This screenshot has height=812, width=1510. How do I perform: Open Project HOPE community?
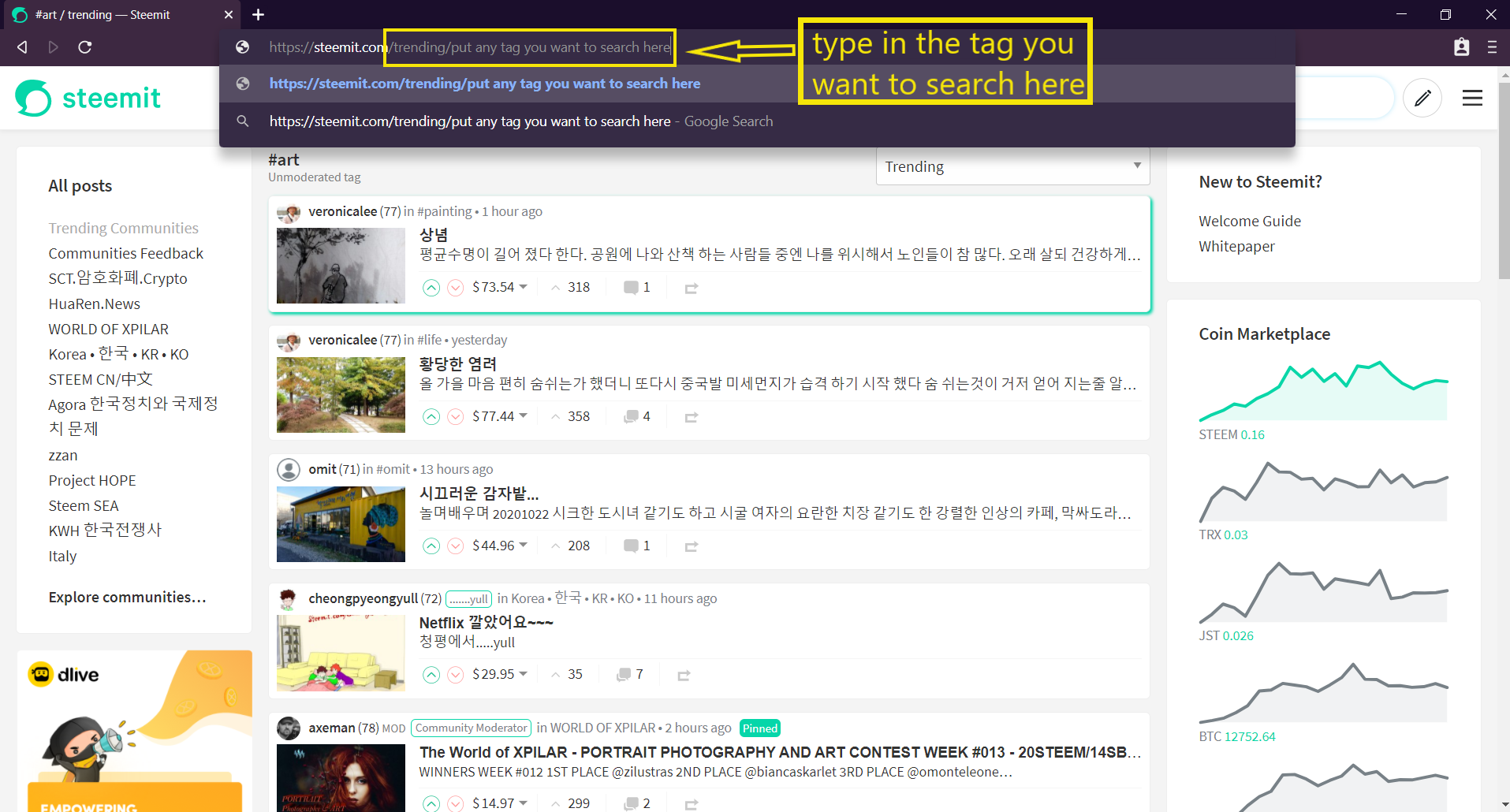92,480
